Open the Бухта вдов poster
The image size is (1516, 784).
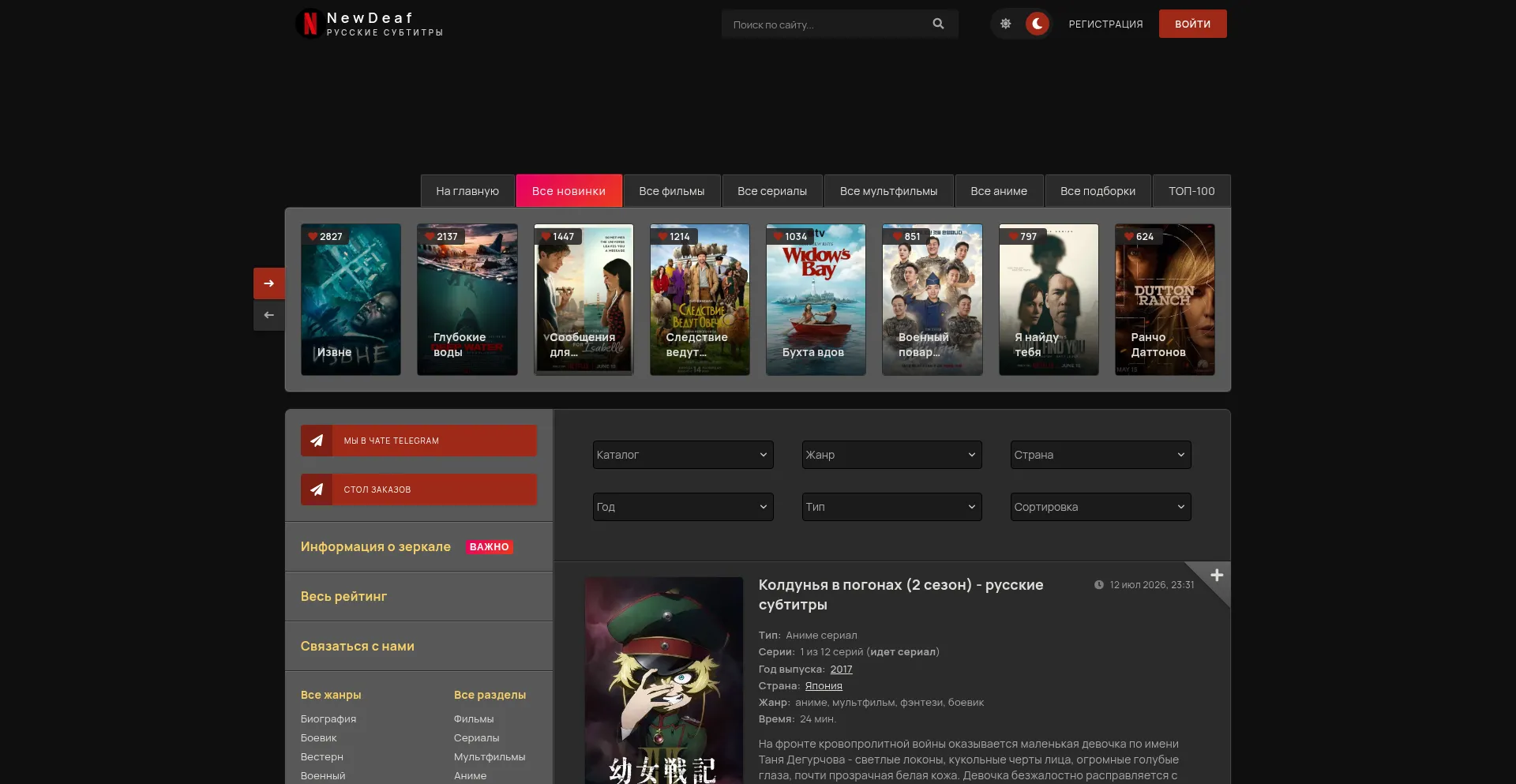816,299
